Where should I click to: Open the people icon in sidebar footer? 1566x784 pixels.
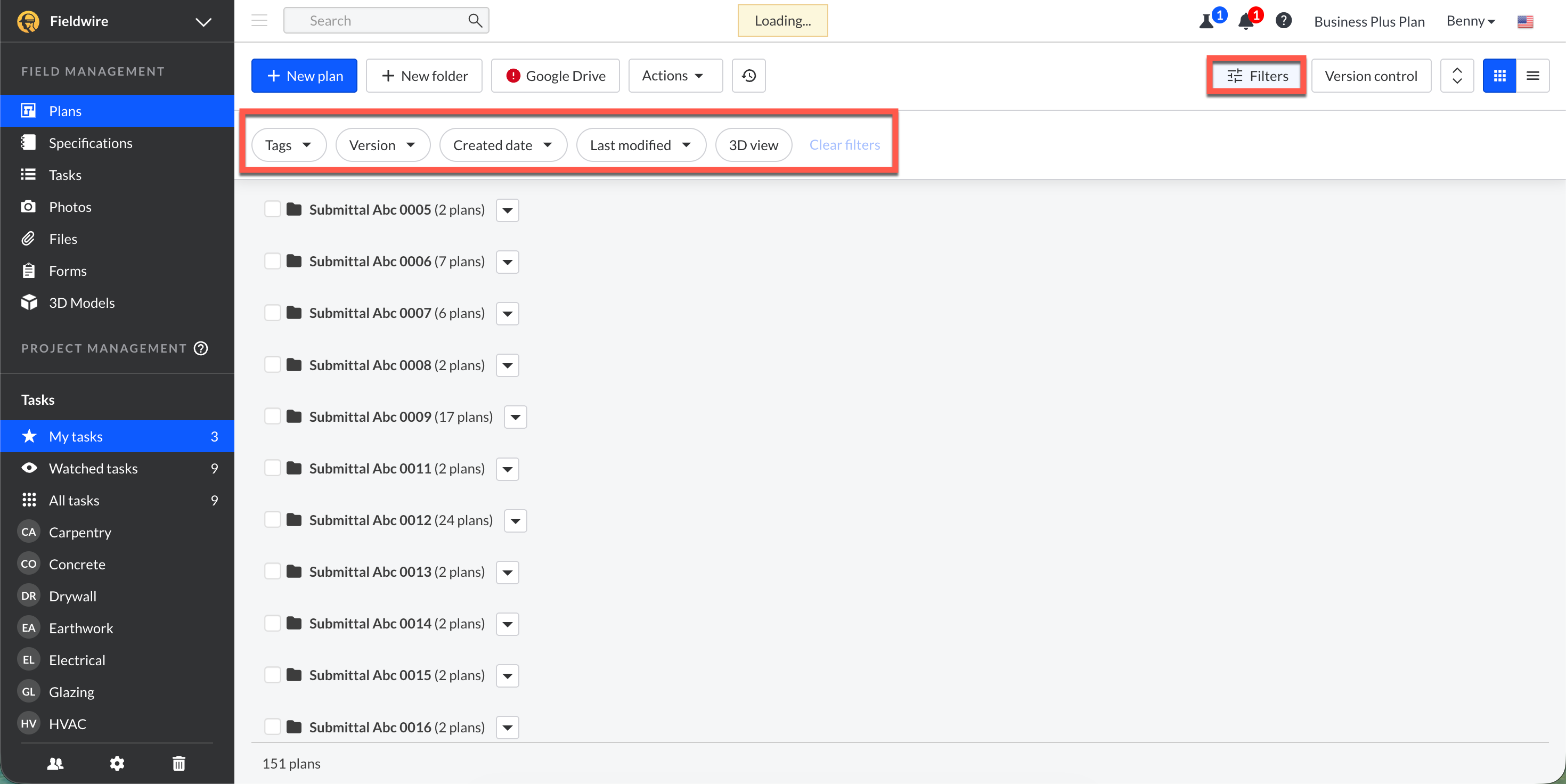pos(55,763)
